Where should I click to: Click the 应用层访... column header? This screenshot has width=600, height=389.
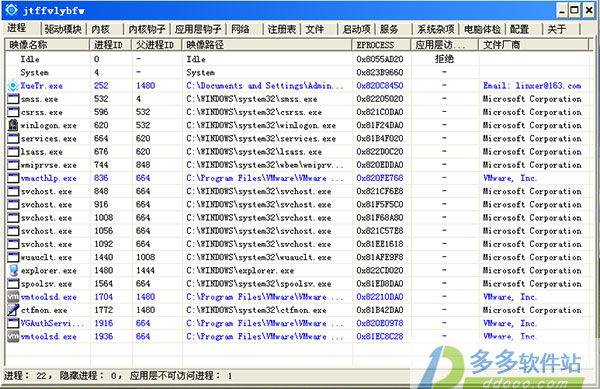(445, 45)
